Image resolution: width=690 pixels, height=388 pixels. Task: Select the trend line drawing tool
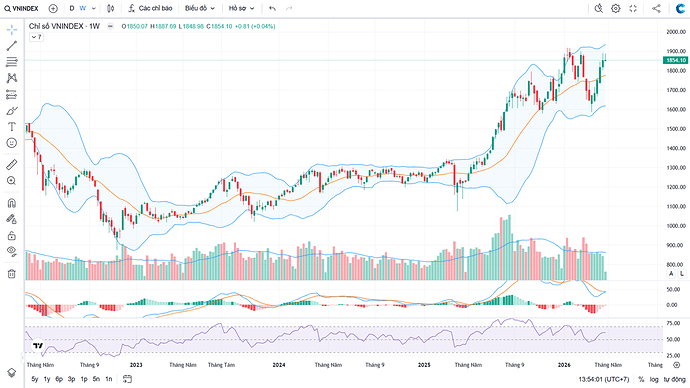12,45
